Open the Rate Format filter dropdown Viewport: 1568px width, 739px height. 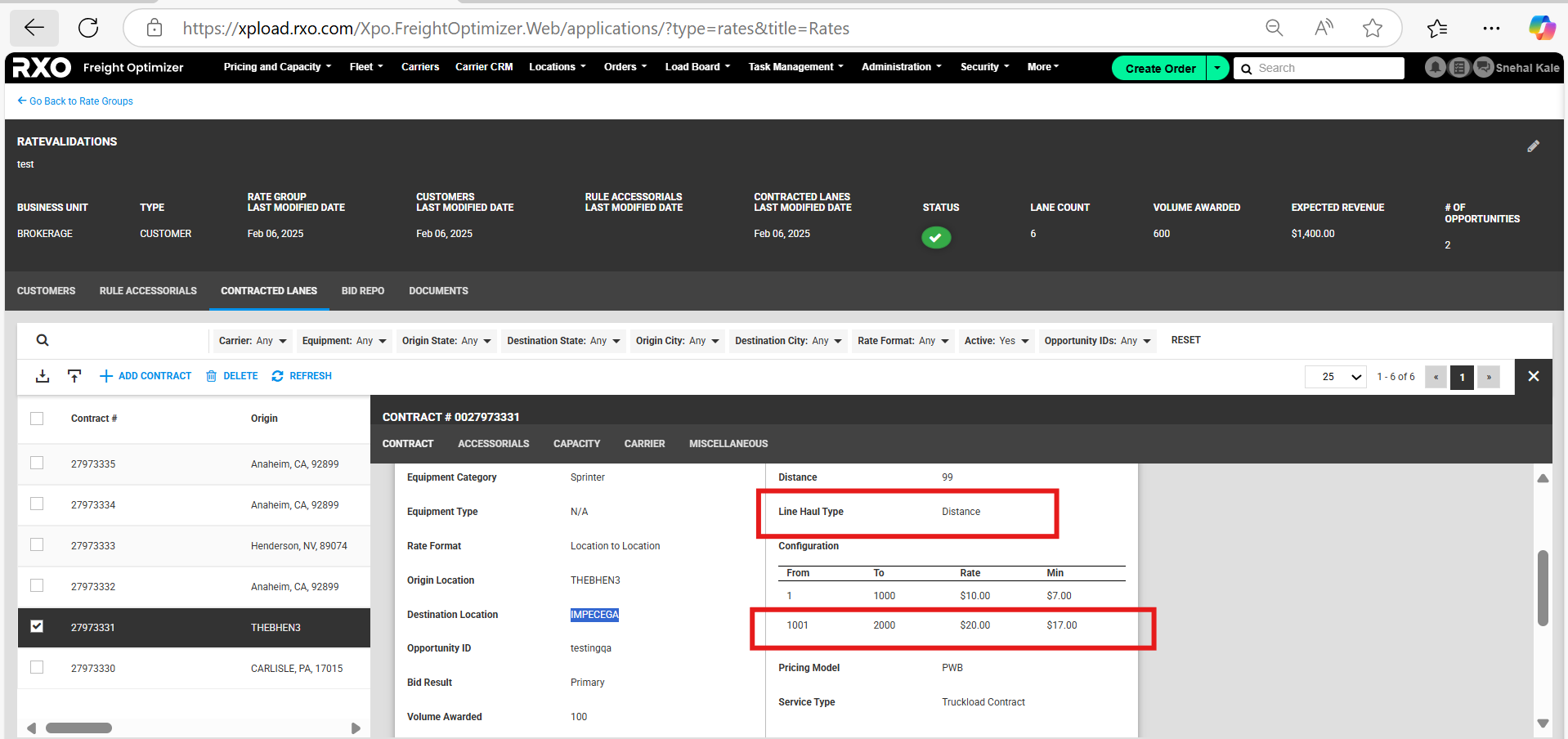pos(903,341)
